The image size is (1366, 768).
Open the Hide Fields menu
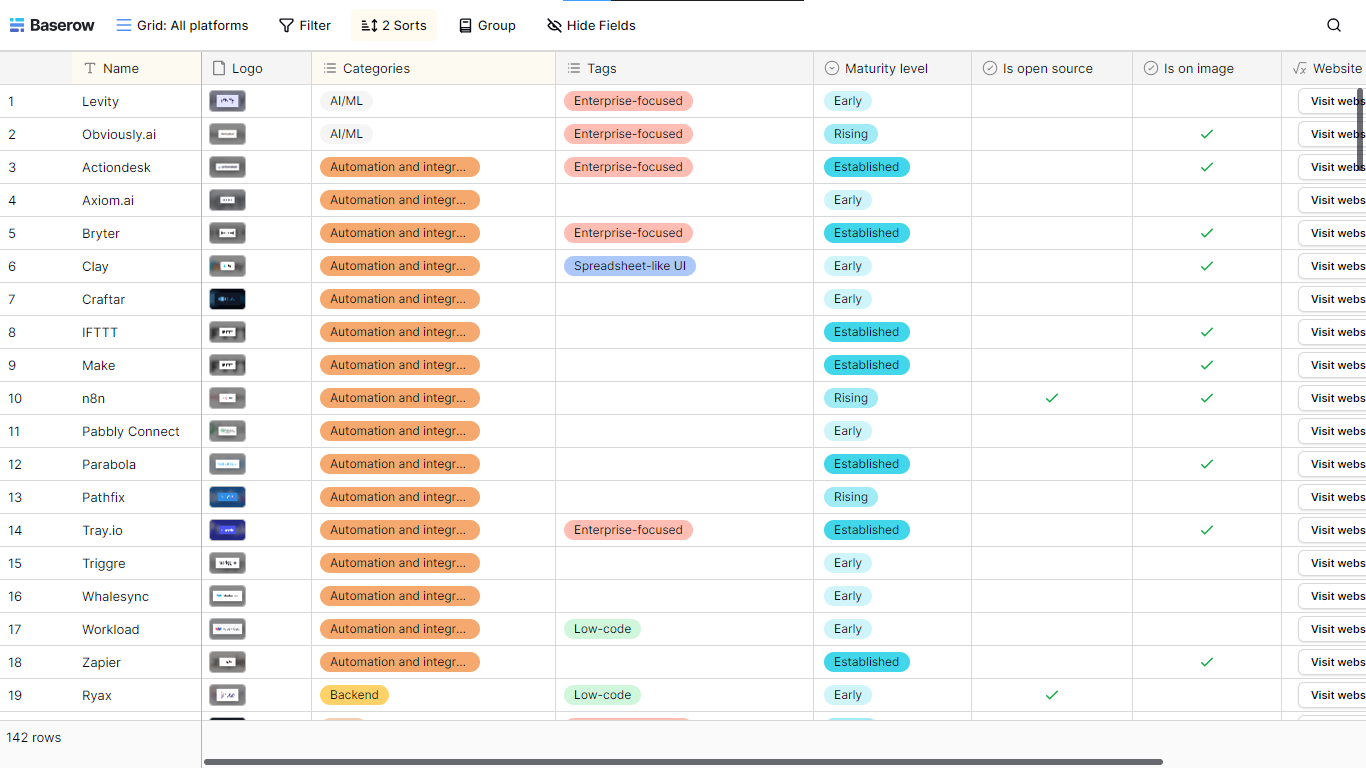591,25
